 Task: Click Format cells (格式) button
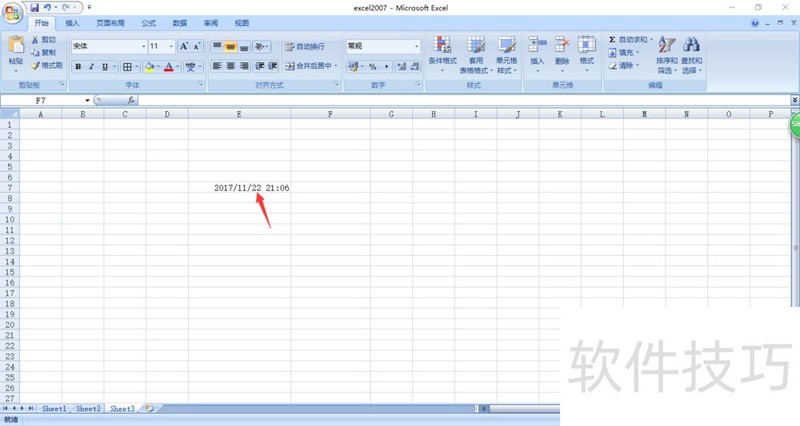tap(587, 55)
